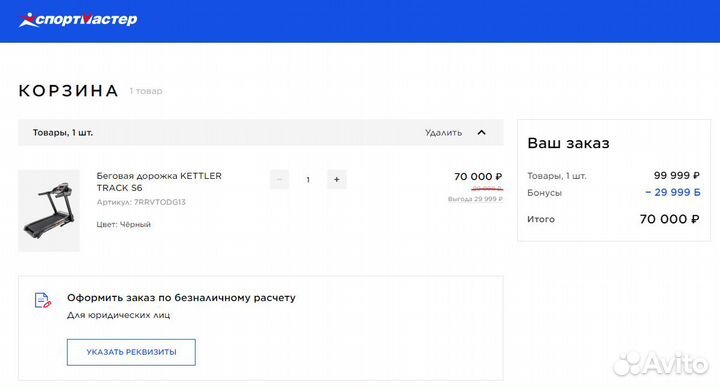Open the Спортмастер logo home link
The image size is (720, 389).
coord(78,20)
